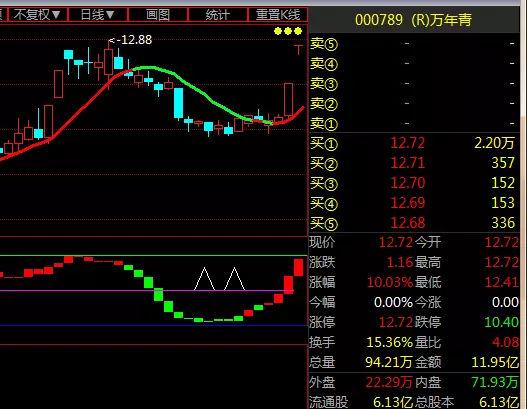Select the 画图 drawing tool button
Viewport: 527px width, 409px height.
coord(158,15)
